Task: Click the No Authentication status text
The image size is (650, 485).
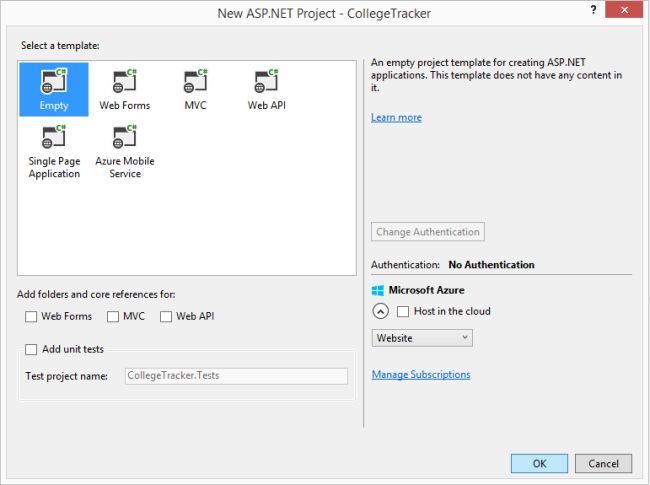Action: click(x=491, y=265)
